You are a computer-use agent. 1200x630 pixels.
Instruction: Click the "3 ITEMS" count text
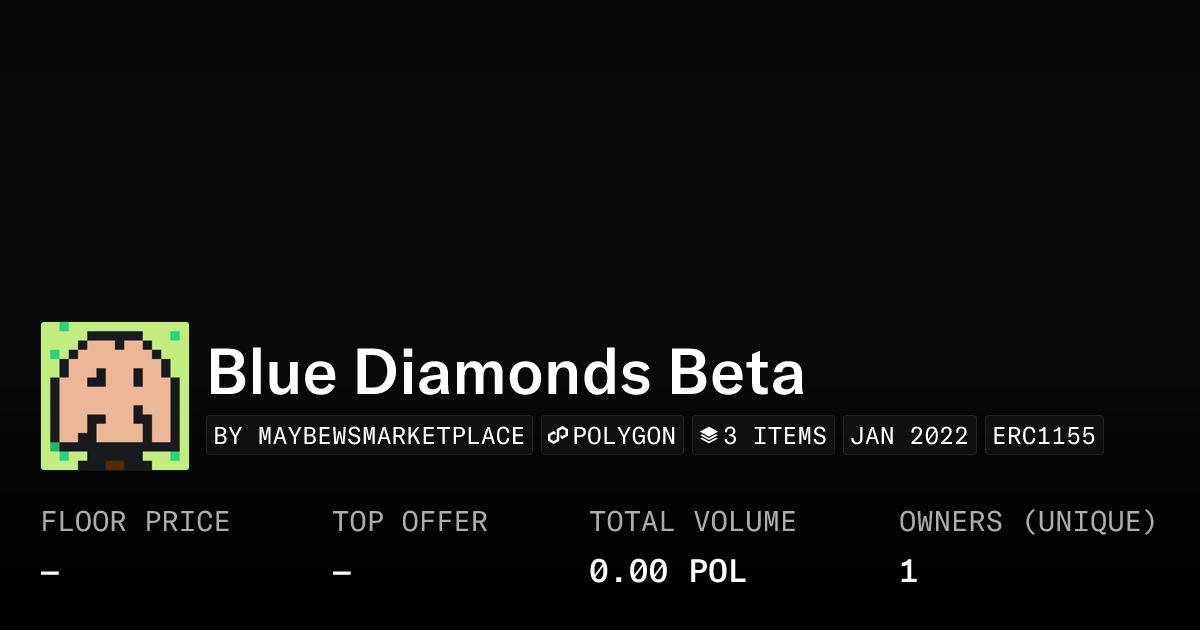click(775, 436)
